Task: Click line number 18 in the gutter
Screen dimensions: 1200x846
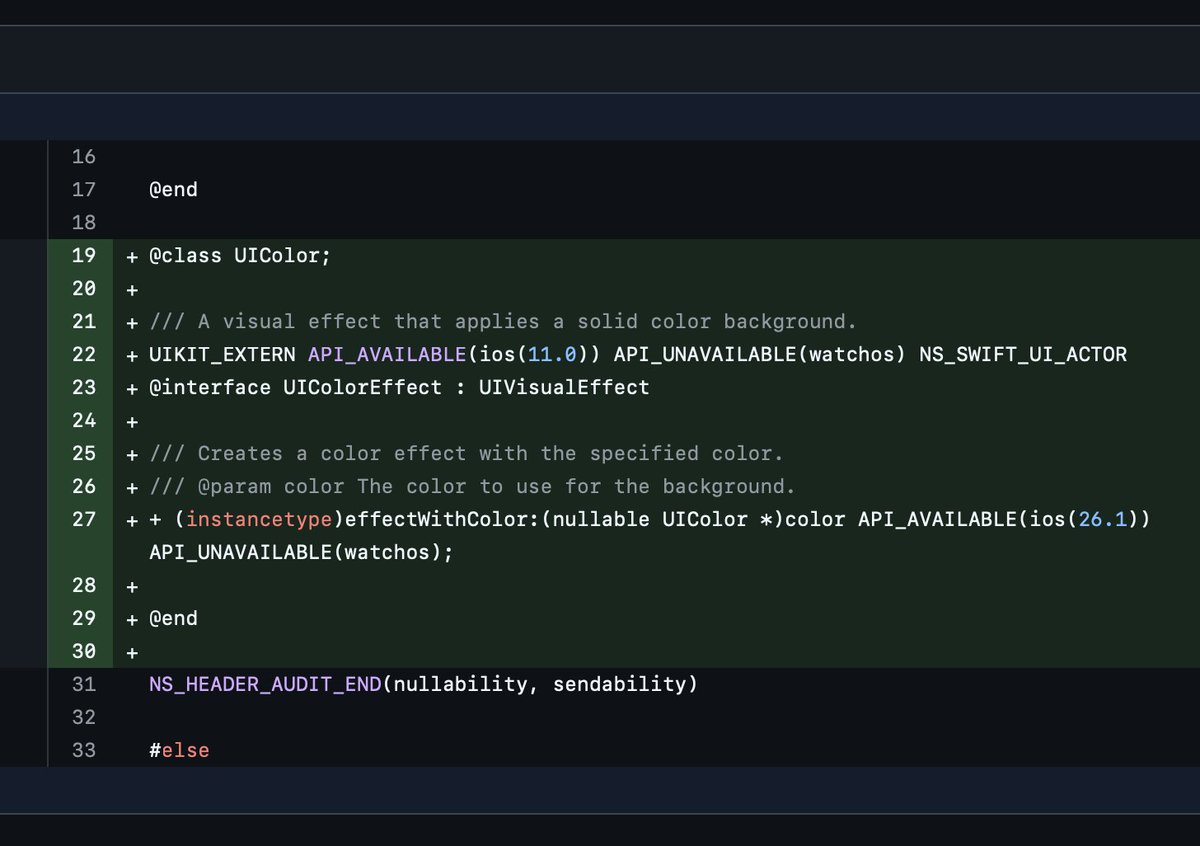Action: 84,223
